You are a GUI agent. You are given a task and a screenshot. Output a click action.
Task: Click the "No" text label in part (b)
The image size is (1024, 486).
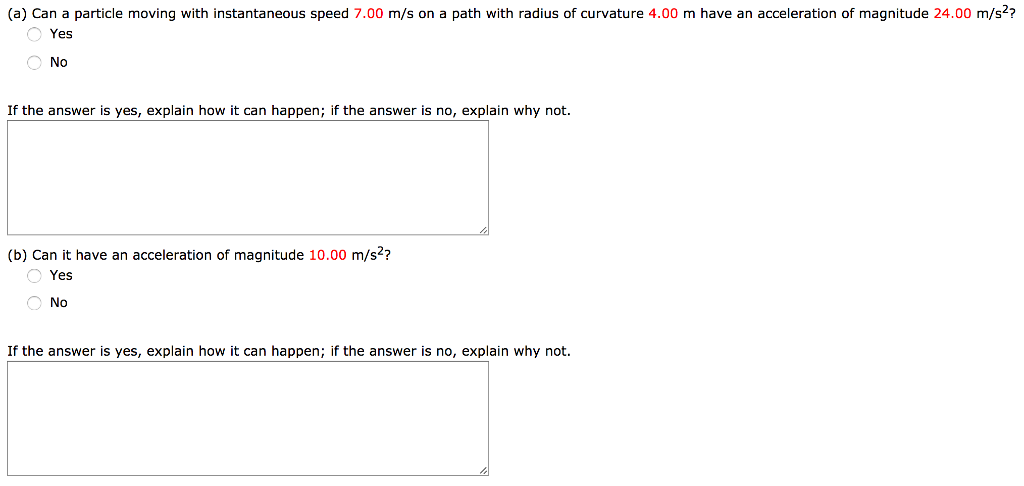coord(59,303)
